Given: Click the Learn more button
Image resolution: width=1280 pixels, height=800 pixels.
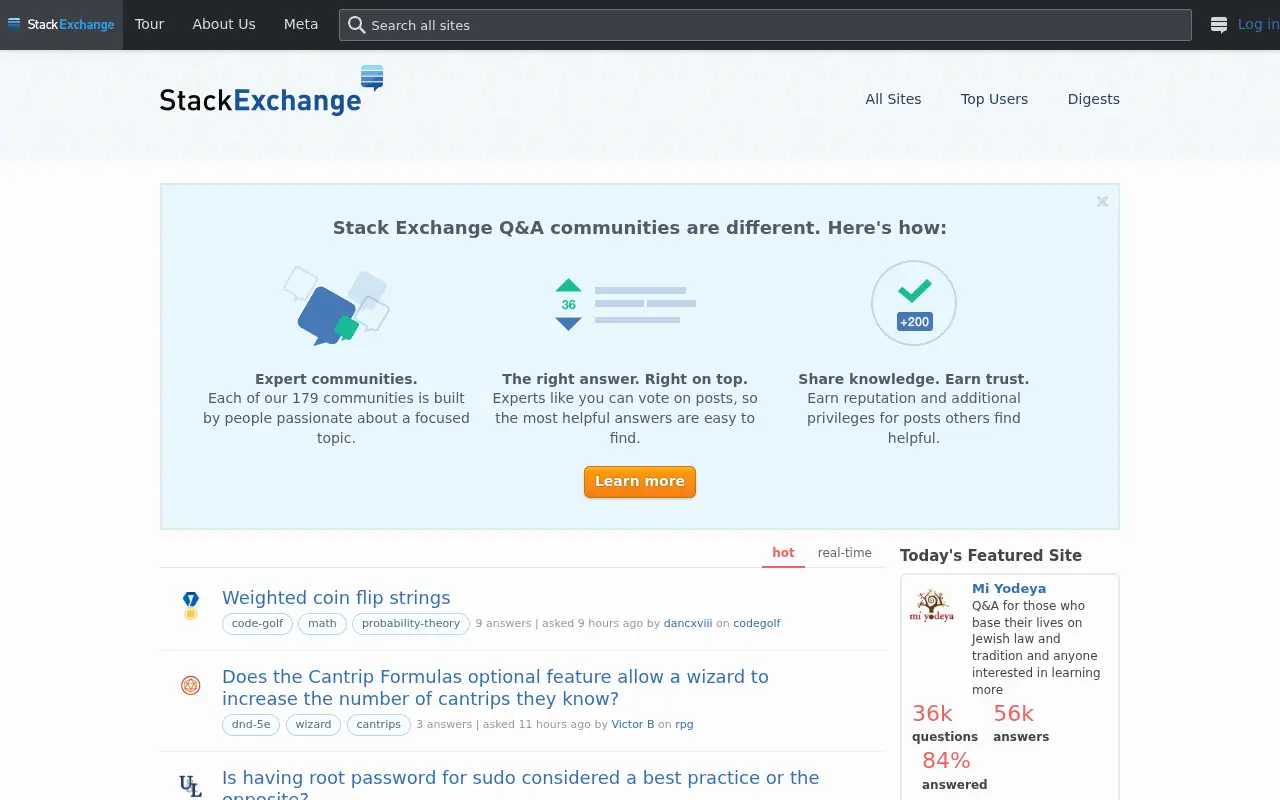Looking at the screenshot, I should coord(640,482).
